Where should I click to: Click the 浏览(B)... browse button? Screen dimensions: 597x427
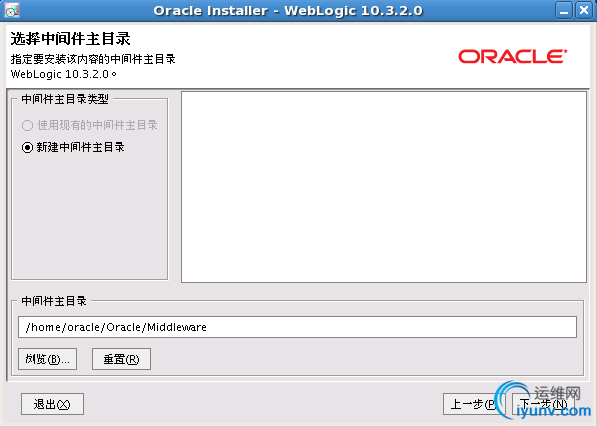pos(48,359)
